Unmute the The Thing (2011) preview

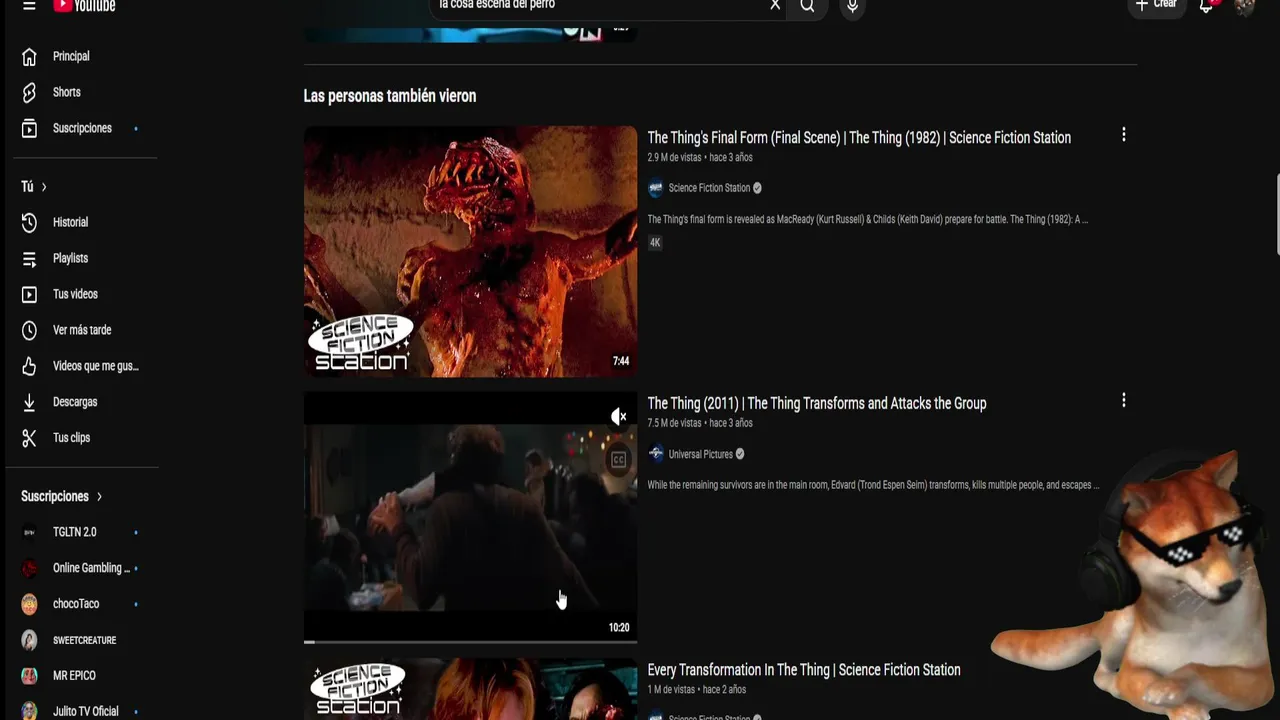[x=619, y=416]
